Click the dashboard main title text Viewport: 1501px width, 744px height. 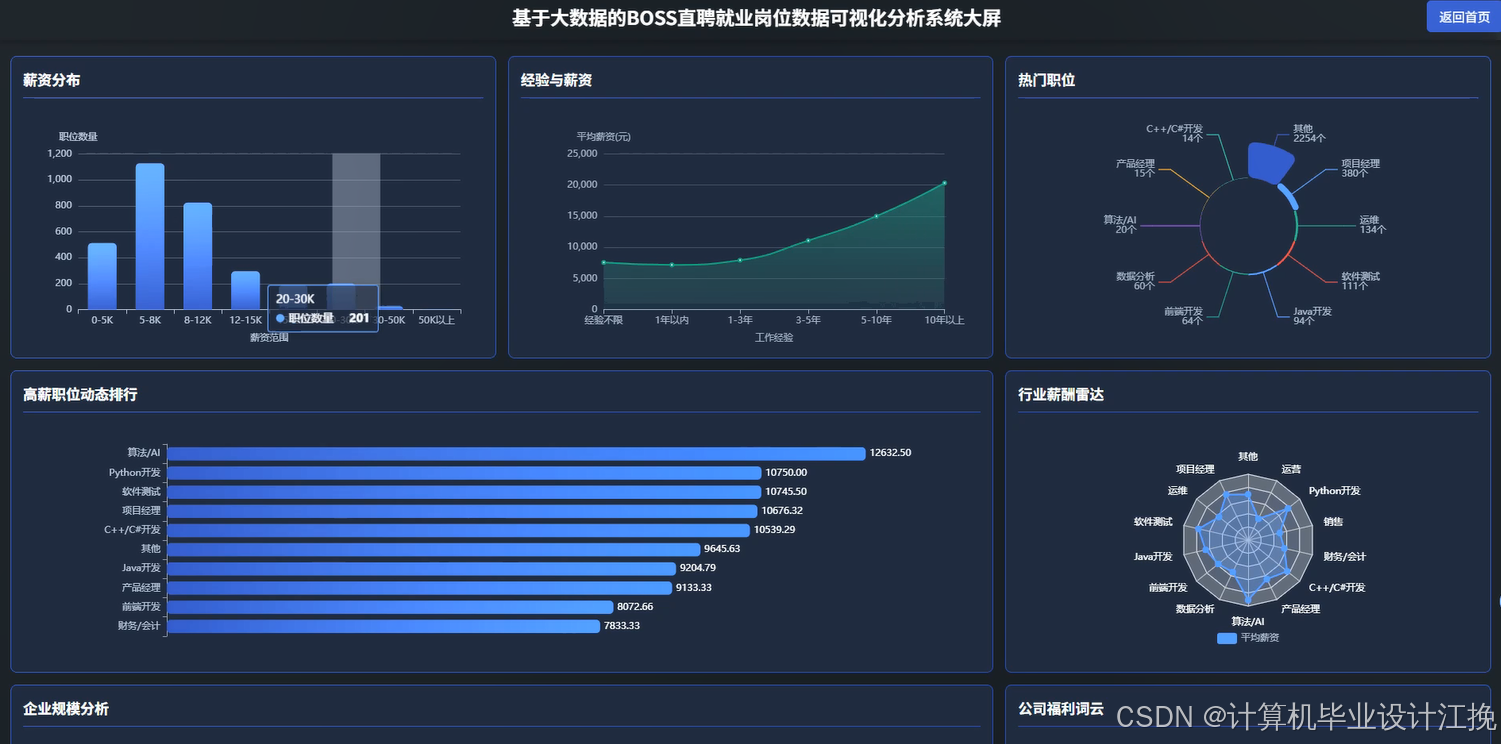point(757,18)
